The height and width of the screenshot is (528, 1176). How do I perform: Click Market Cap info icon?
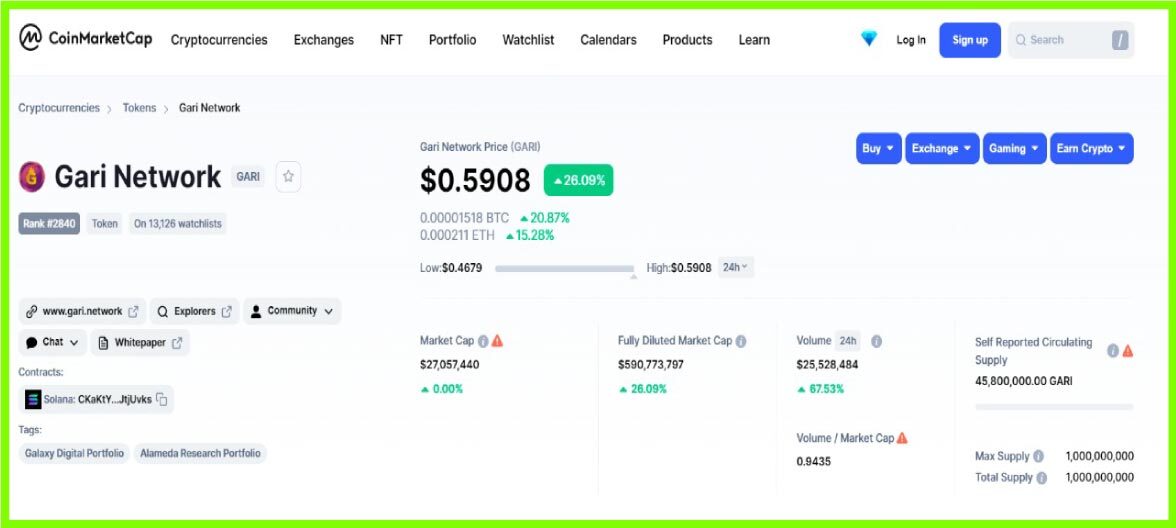(x=483, y=340)
